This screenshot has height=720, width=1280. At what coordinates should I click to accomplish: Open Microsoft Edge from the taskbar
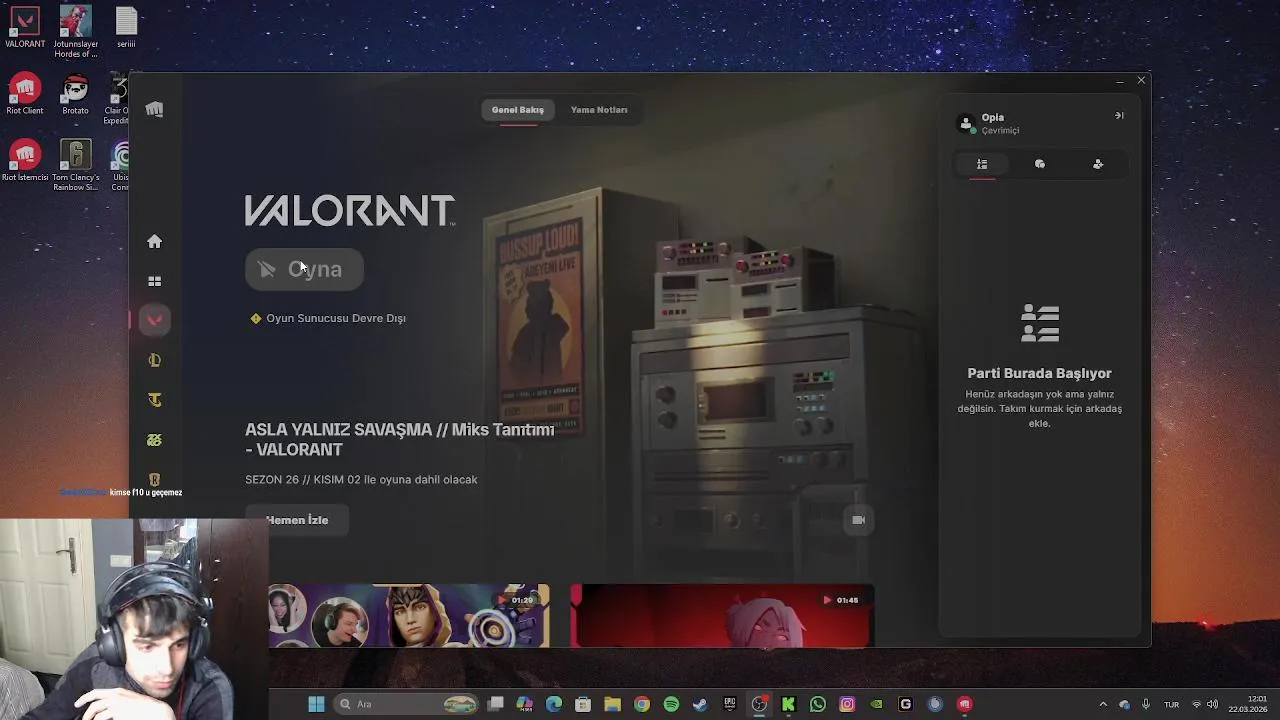point(554,704)
